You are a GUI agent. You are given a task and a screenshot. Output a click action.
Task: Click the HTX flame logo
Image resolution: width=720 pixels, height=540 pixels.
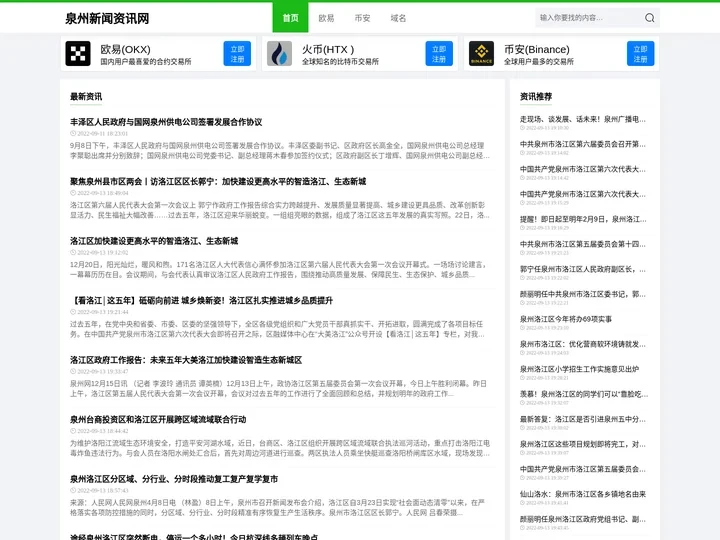[279, 54]
